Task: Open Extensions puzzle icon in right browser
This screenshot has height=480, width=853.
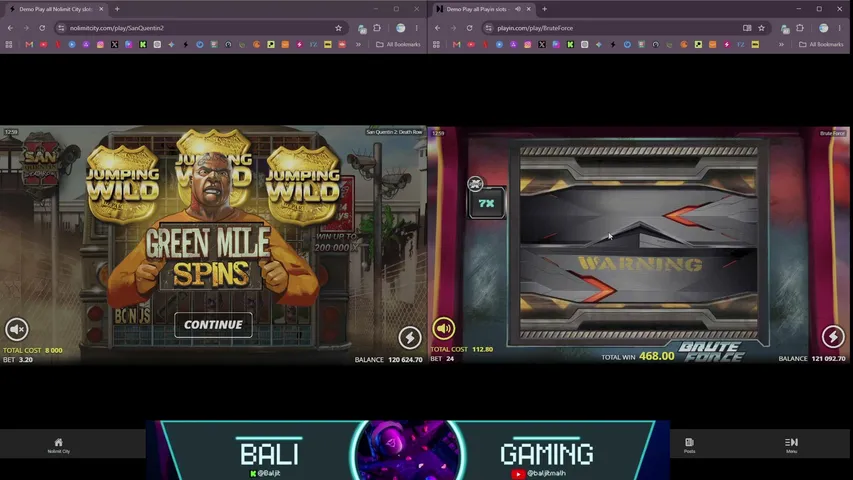Action: coord(800,28)
